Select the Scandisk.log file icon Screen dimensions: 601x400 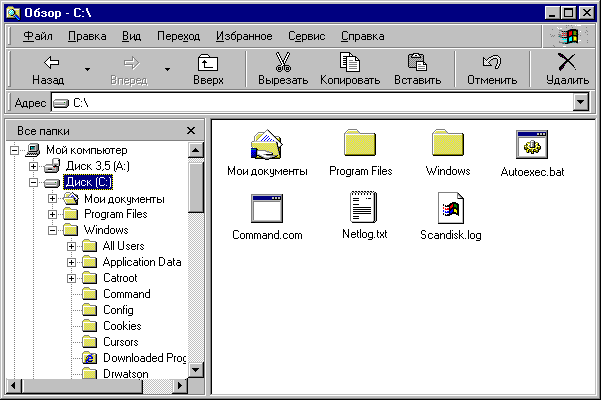[451, 208]
